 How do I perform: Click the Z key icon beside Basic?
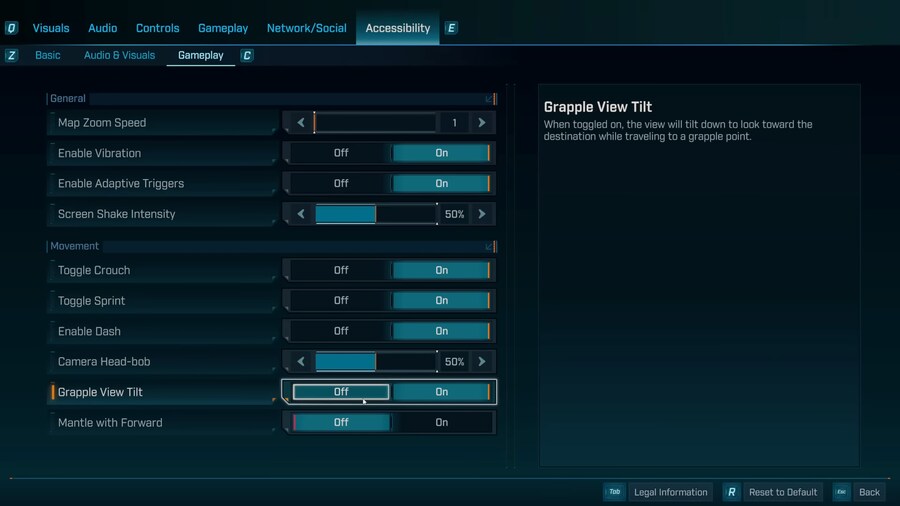pos(11,56)
